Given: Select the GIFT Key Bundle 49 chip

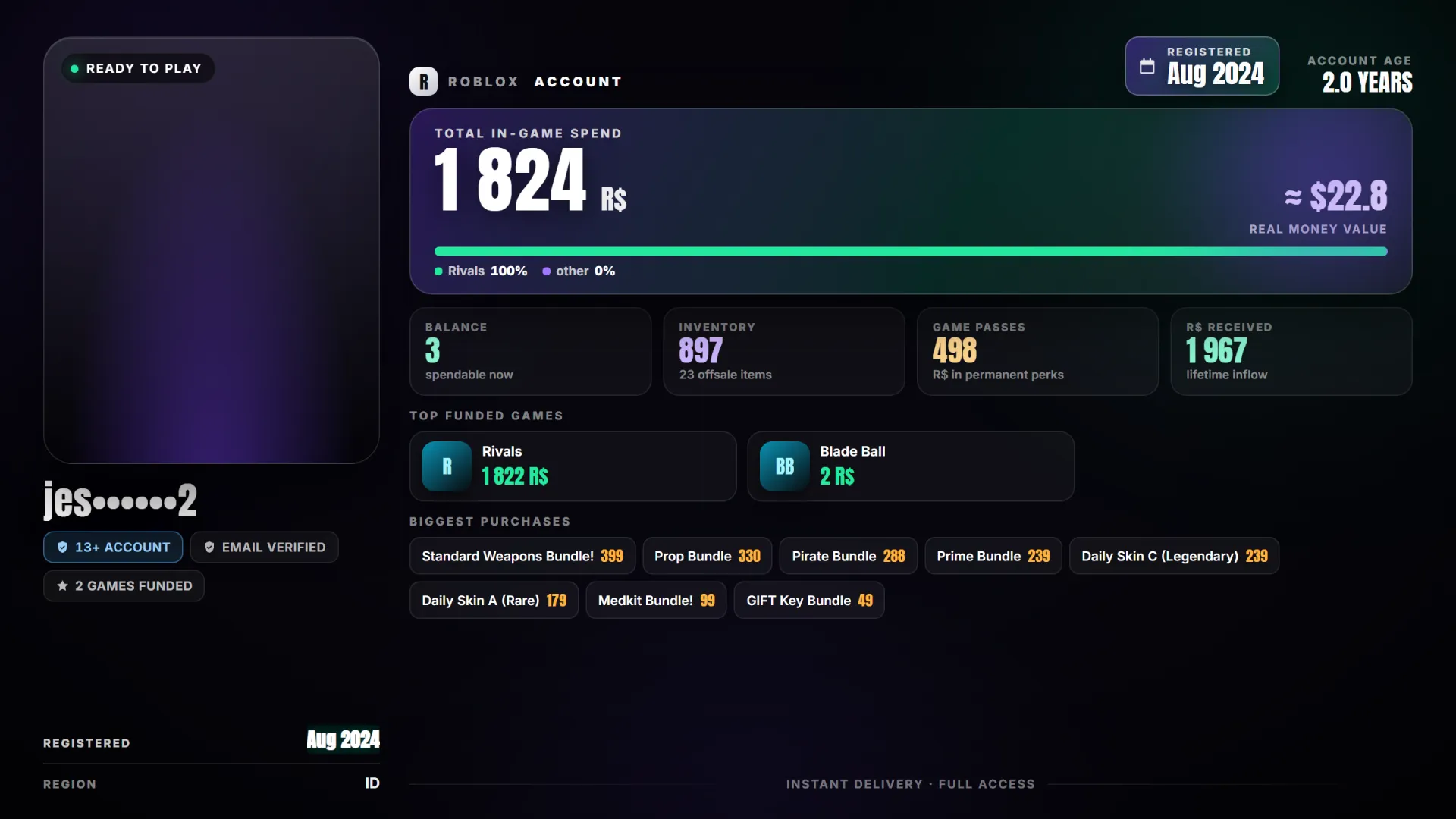Looking at the screenshot, I should 809,601.
